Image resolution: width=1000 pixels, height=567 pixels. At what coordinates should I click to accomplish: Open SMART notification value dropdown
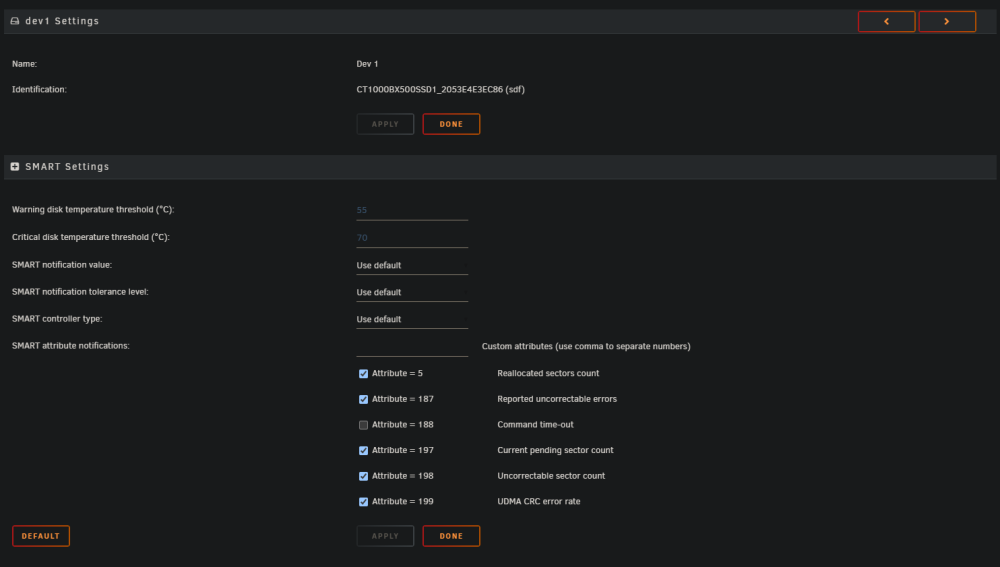click(412, 265)
